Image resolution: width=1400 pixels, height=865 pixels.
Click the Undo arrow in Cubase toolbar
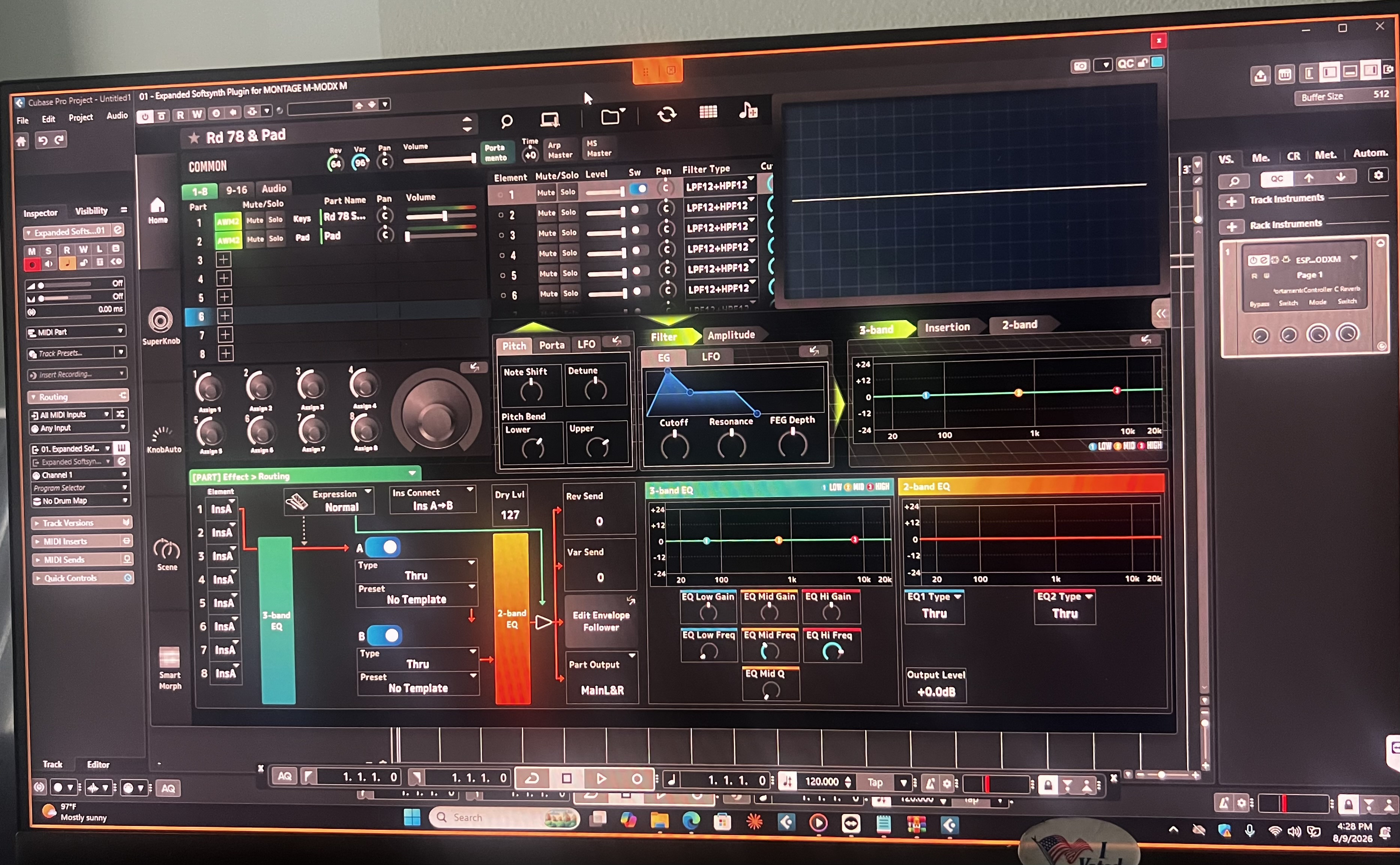point(42,140)
